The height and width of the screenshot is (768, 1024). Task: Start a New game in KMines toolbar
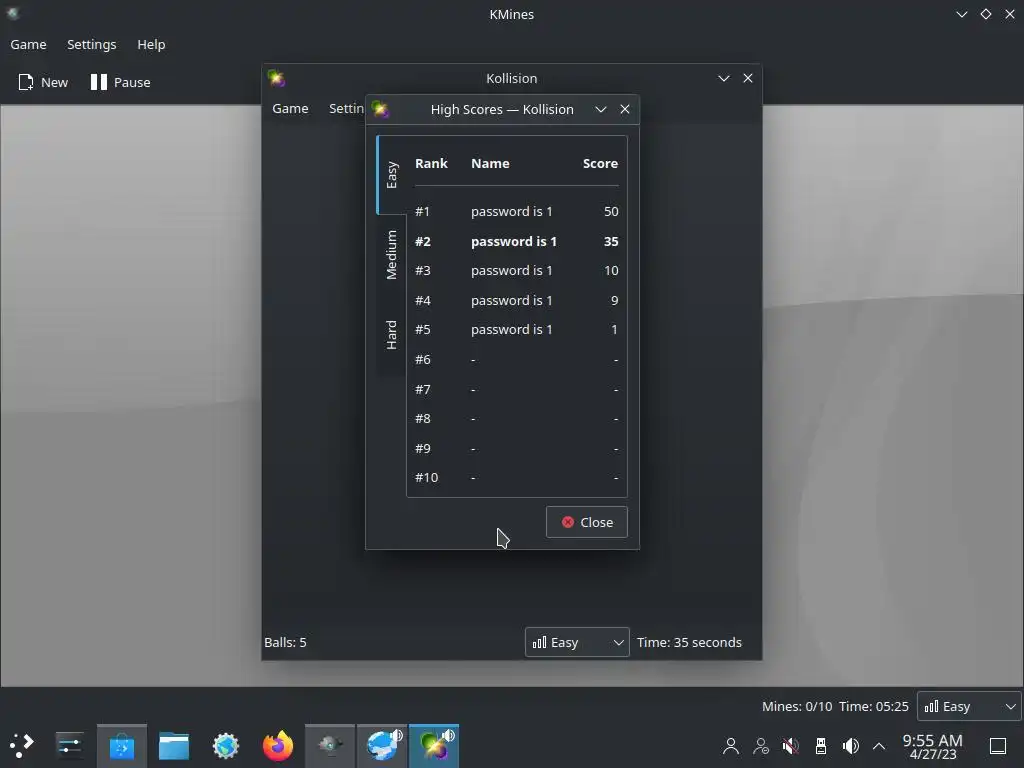coord(43,82)
